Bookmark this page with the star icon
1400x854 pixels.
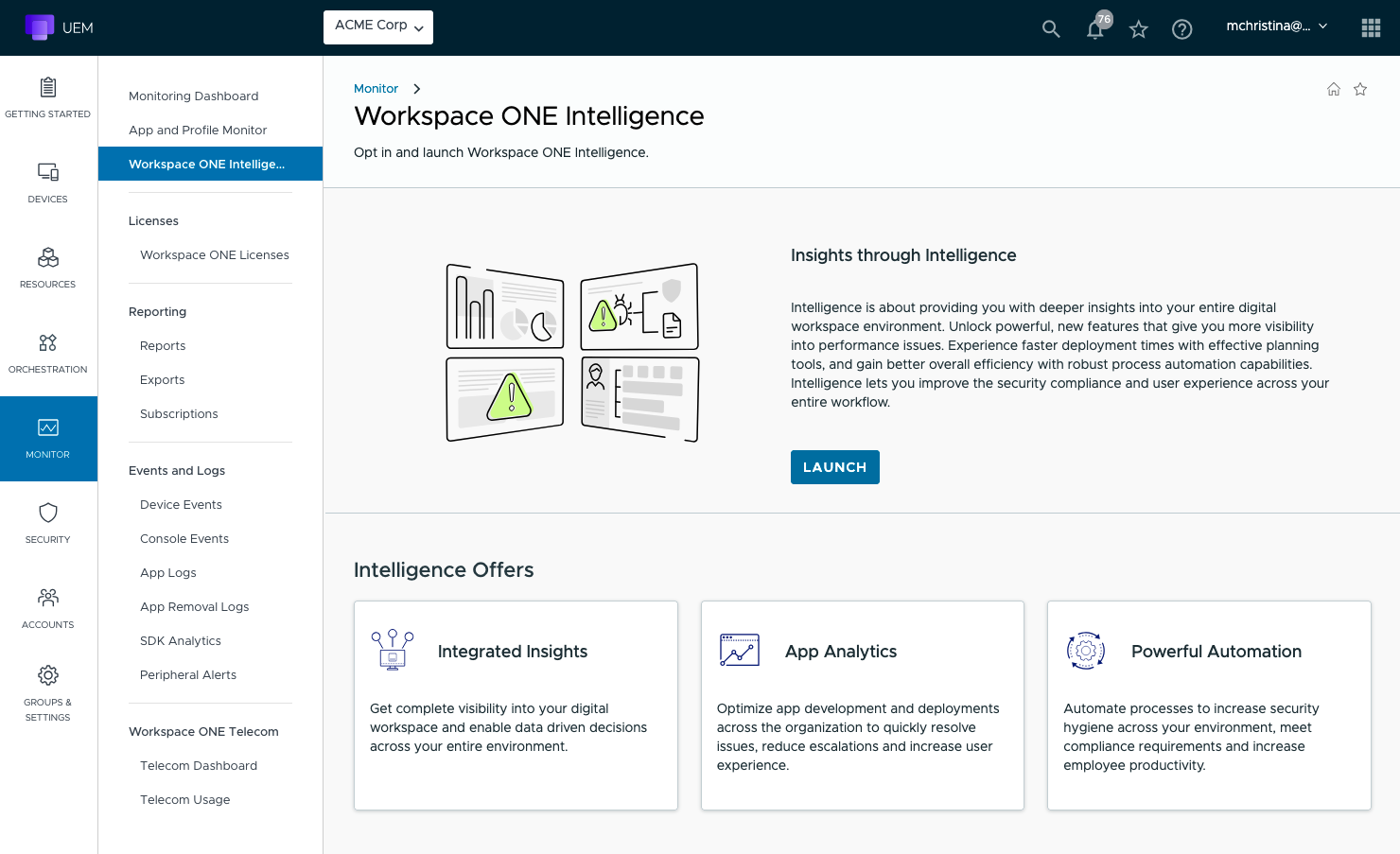1360,89
